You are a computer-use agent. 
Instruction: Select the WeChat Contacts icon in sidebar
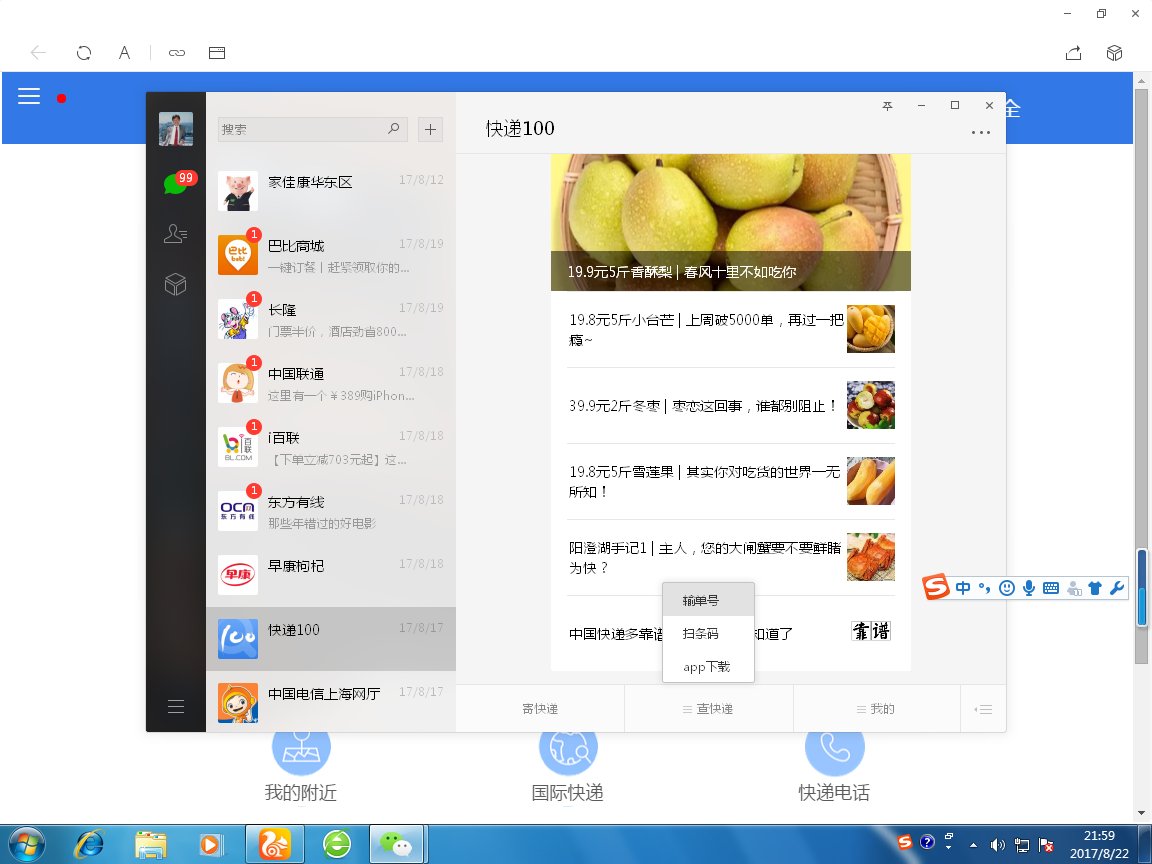coord(175,233)
